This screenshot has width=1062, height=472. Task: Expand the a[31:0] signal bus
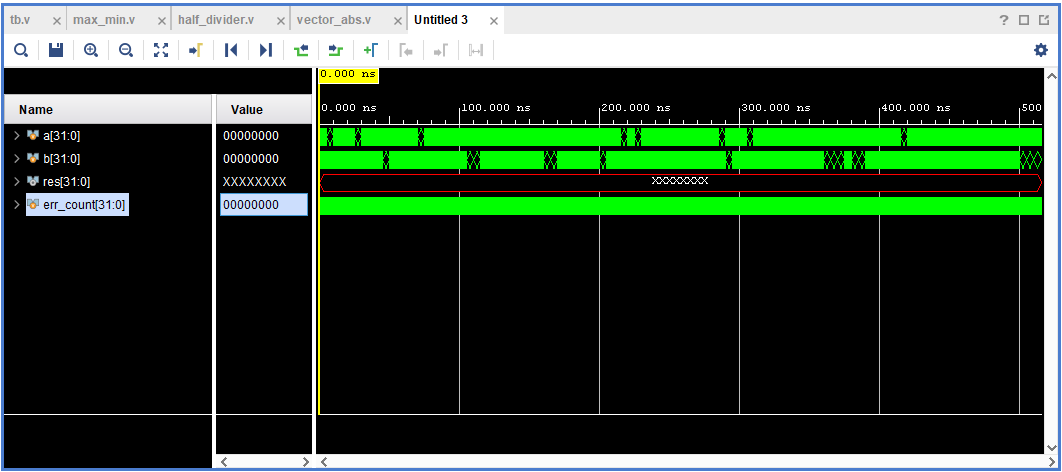pyautogui.click(x=16, y=135)
